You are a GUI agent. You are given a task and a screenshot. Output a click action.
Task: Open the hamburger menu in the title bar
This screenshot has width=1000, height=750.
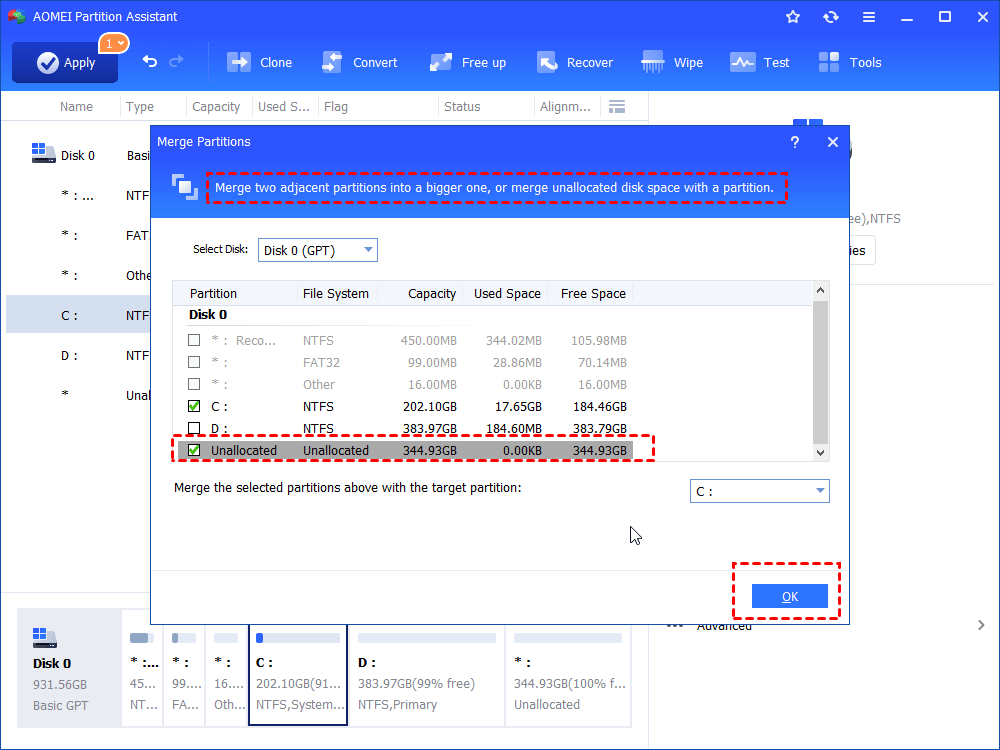tap(869, 17)
